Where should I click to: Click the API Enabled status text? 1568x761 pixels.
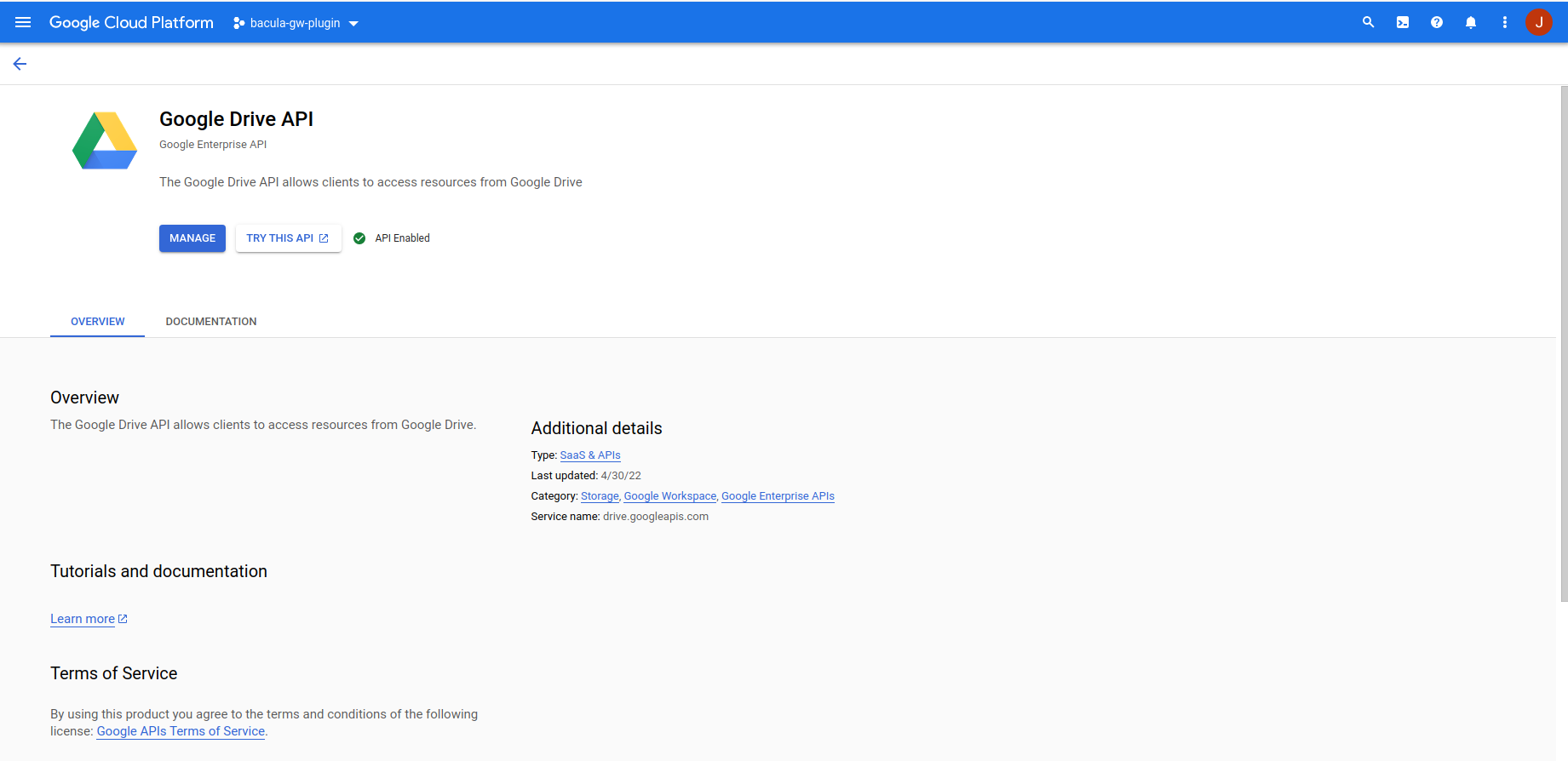(402, 238)
